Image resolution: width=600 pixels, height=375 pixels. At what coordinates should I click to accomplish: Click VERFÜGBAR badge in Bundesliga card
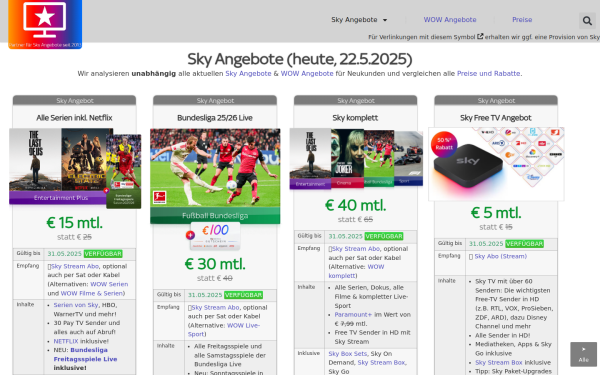243,295
